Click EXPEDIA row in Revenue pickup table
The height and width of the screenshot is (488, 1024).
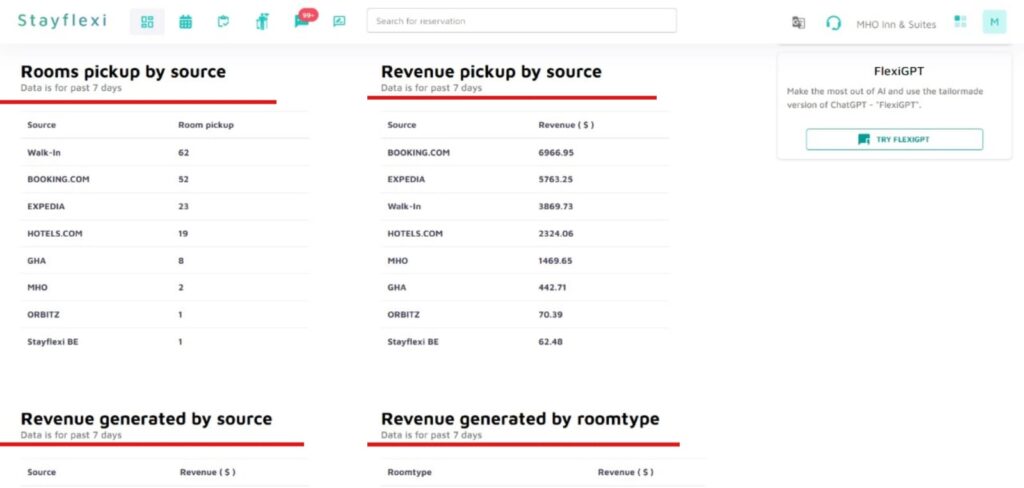[525, 179]
